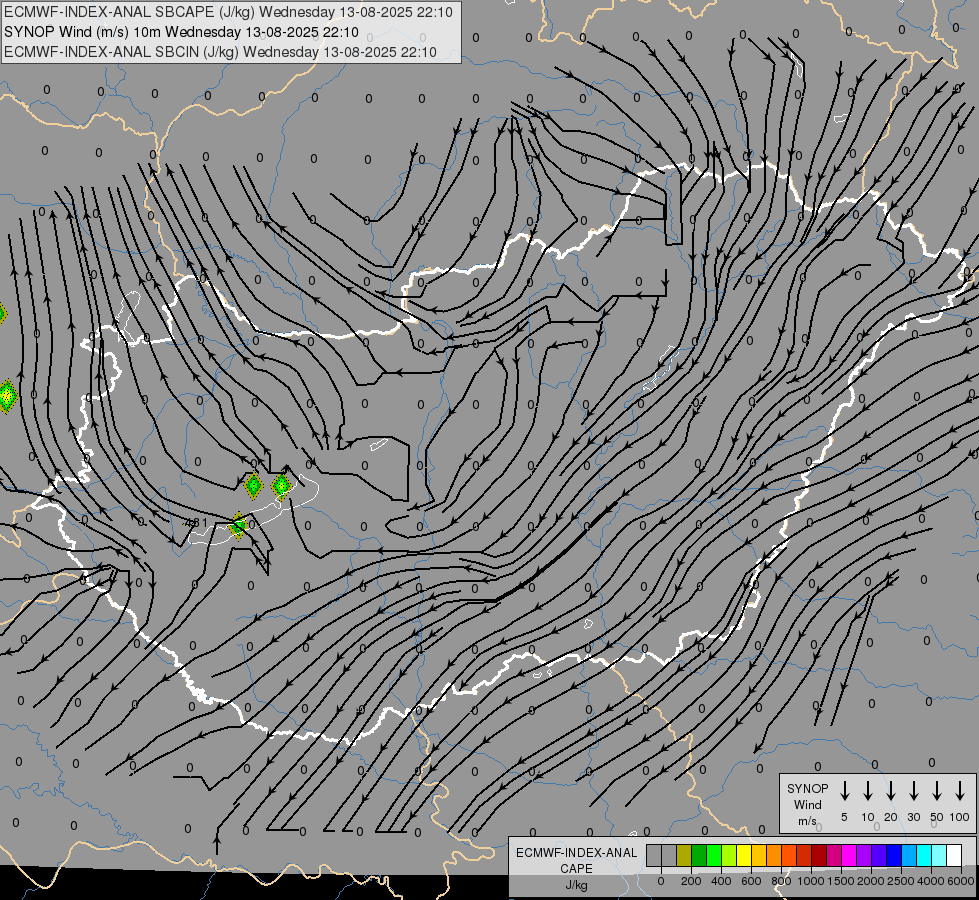Pick the amber swatch after yellow in legend
Viewport: 979px width, 900px height.
click(759, 855)
